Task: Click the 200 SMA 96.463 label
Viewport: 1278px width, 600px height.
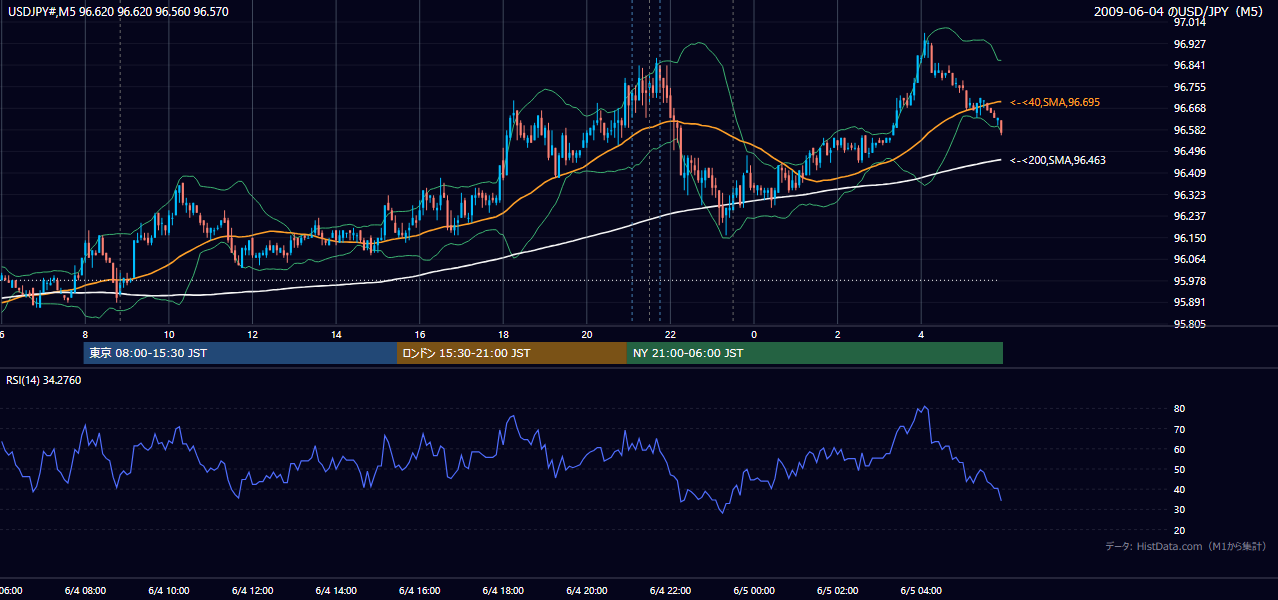Action: (1058, 160)
